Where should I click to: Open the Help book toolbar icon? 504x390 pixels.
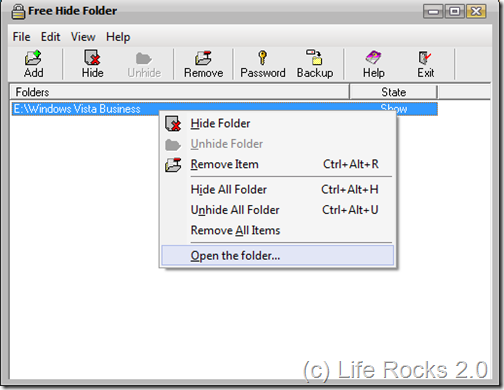[x=373, y=57]
